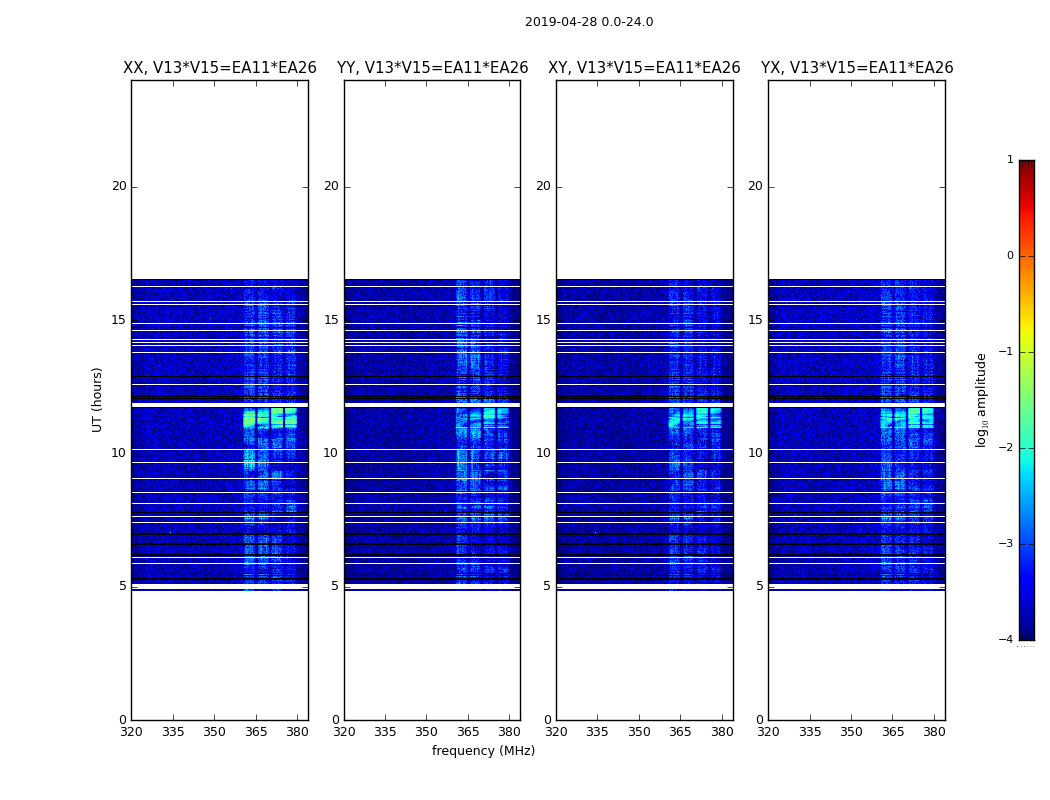Click the "20" hour tick of YY panel

(x=331, y=186)
